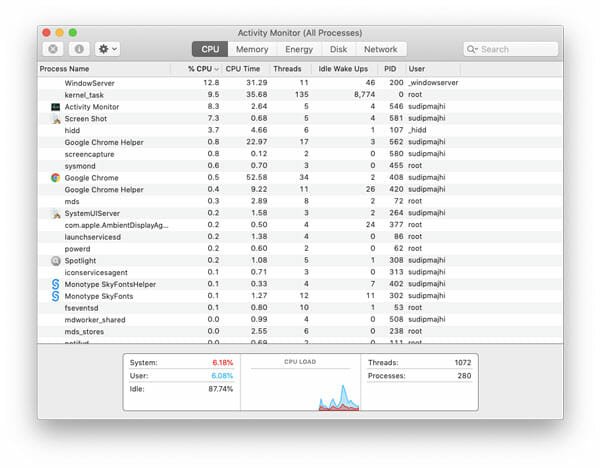Select the mdworker_shared process
The image size is (600, 468).
[300, 320]
